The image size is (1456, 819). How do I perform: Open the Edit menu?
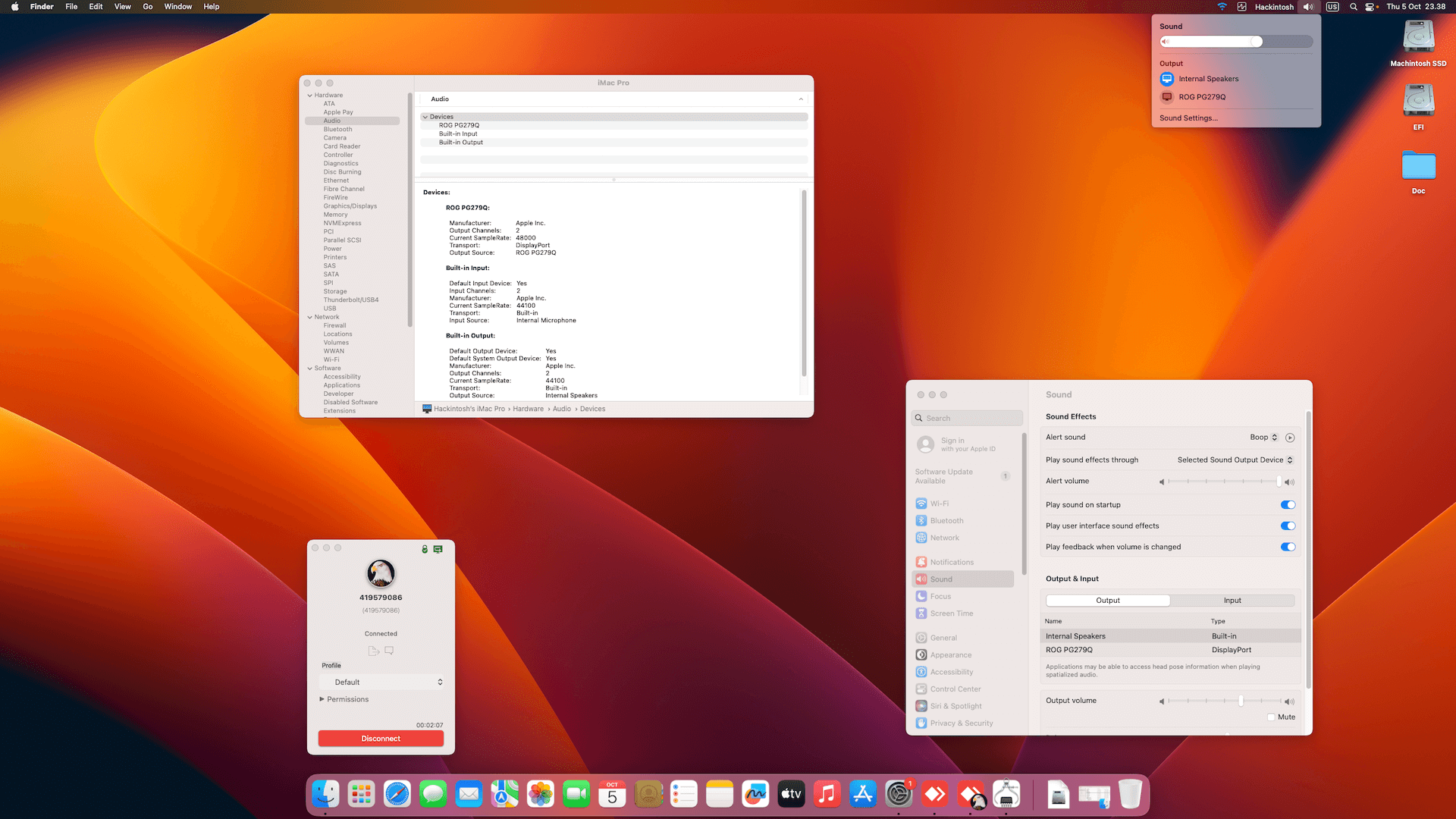96,7
